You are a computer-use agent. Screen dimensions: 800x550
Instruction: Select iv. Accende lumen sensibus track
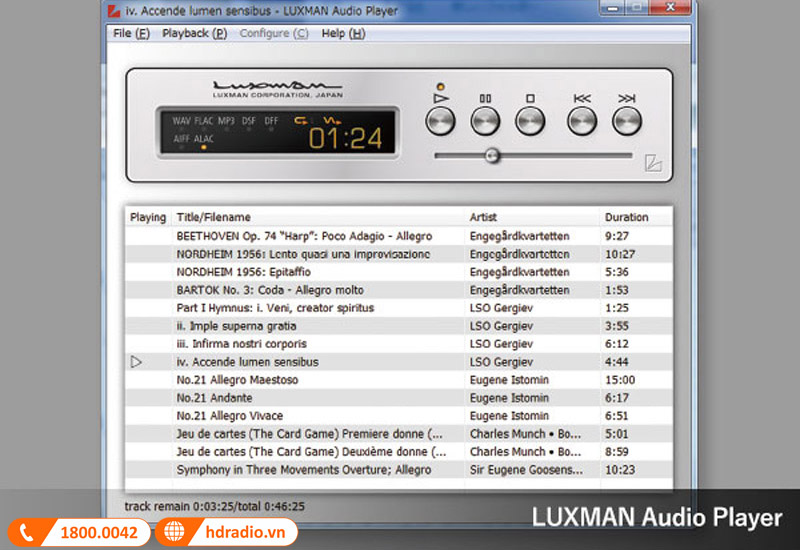pyautogui.click(x=399, y=362)
